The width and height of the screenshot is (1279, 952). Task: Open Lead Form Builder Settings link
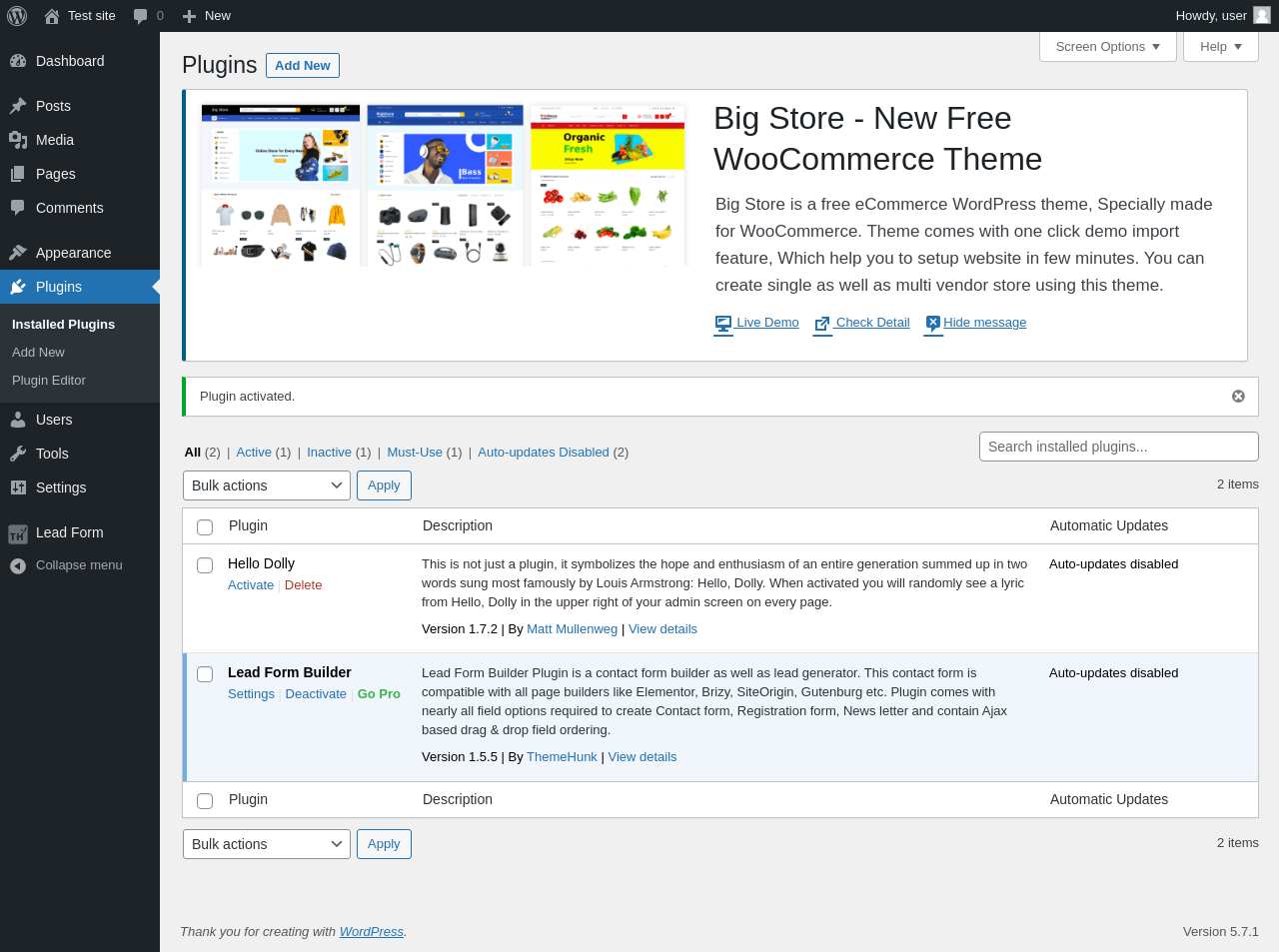tap(251, 694)
